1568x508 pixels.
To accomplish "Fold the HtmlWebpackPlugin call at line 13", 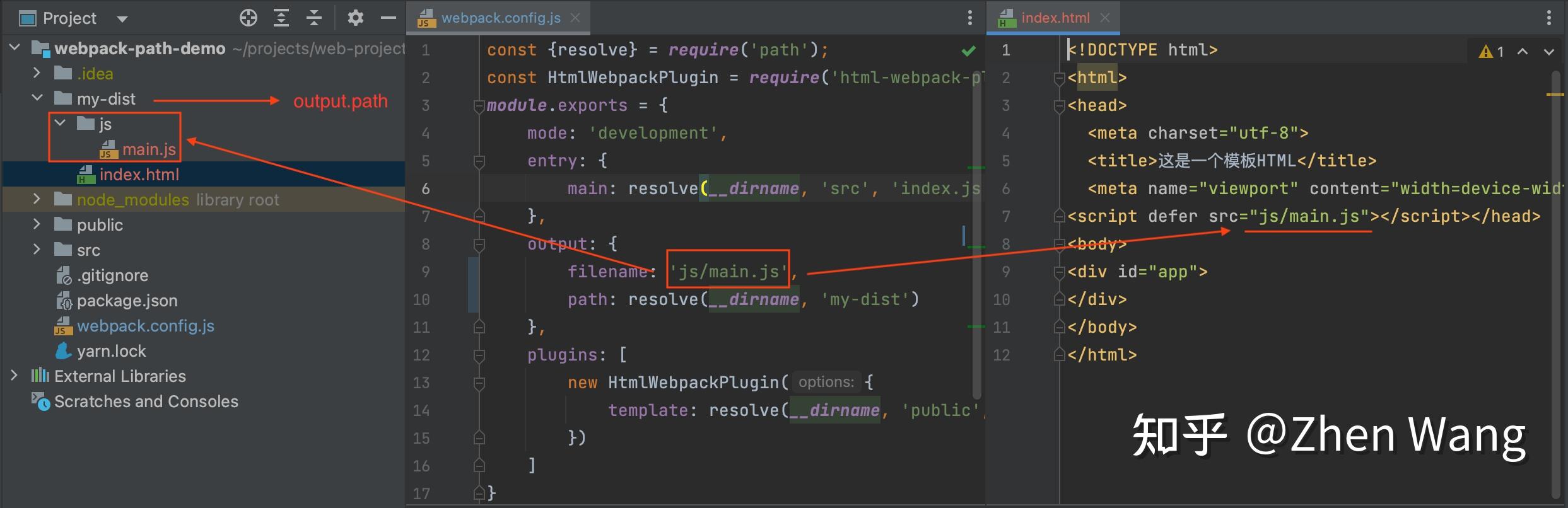I will [479, 383].
